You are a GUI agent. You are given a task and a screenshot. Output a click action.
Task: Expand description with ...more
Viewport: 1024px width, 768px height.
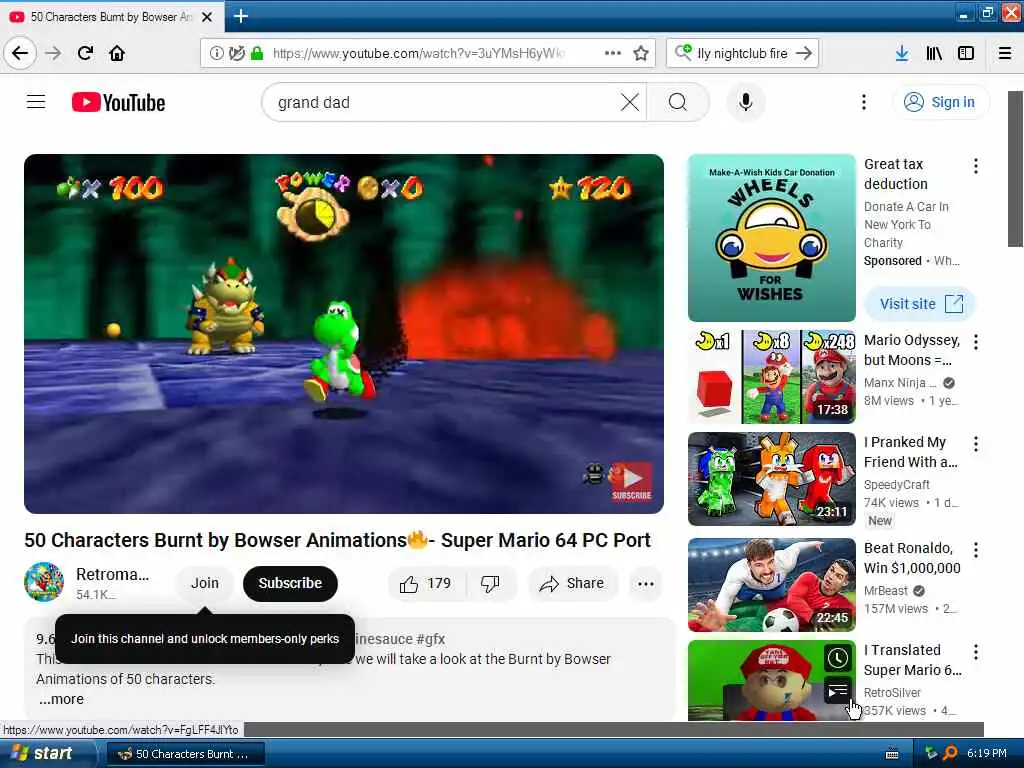pyautogui.click(x=61, y=699)
